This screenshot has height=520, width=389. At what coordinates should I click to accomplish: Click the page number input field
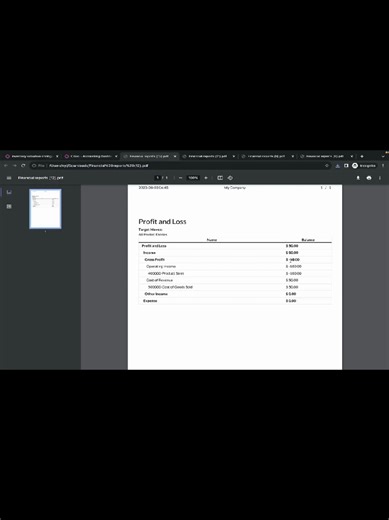pos(158,178)
